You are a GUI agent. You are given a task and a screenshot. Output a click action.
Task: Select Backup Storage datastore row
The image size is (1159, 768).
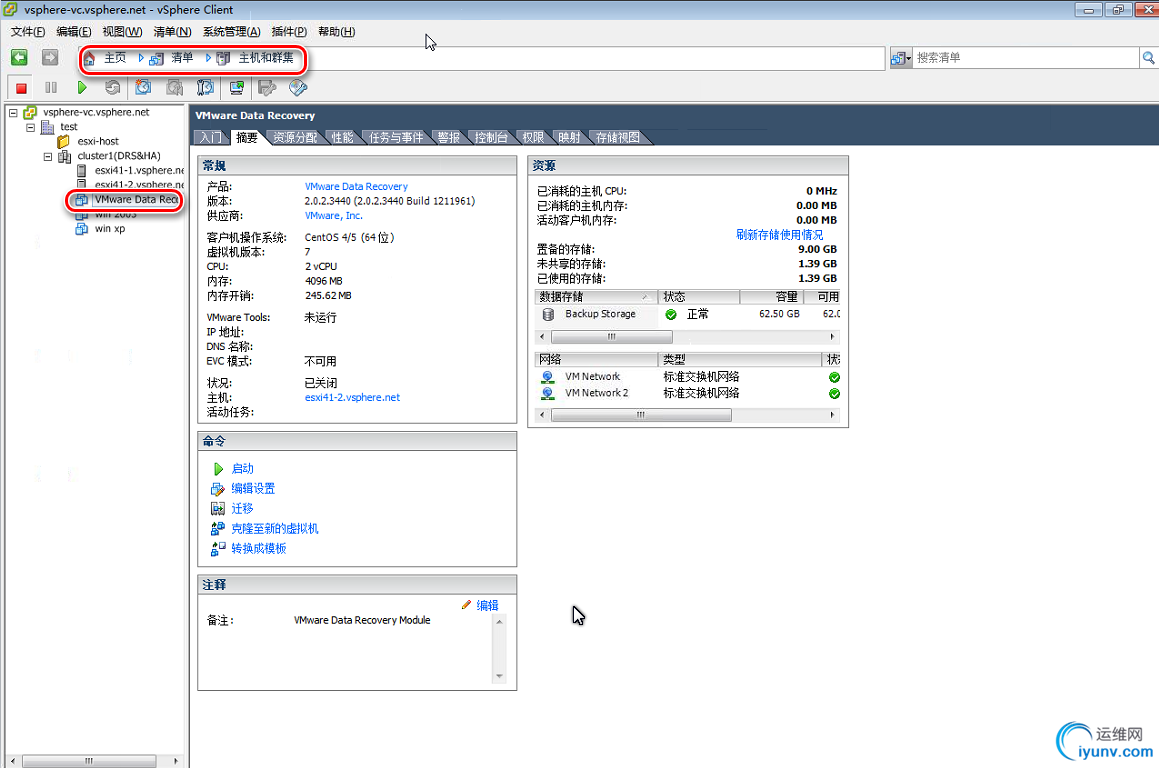(687, 314)
